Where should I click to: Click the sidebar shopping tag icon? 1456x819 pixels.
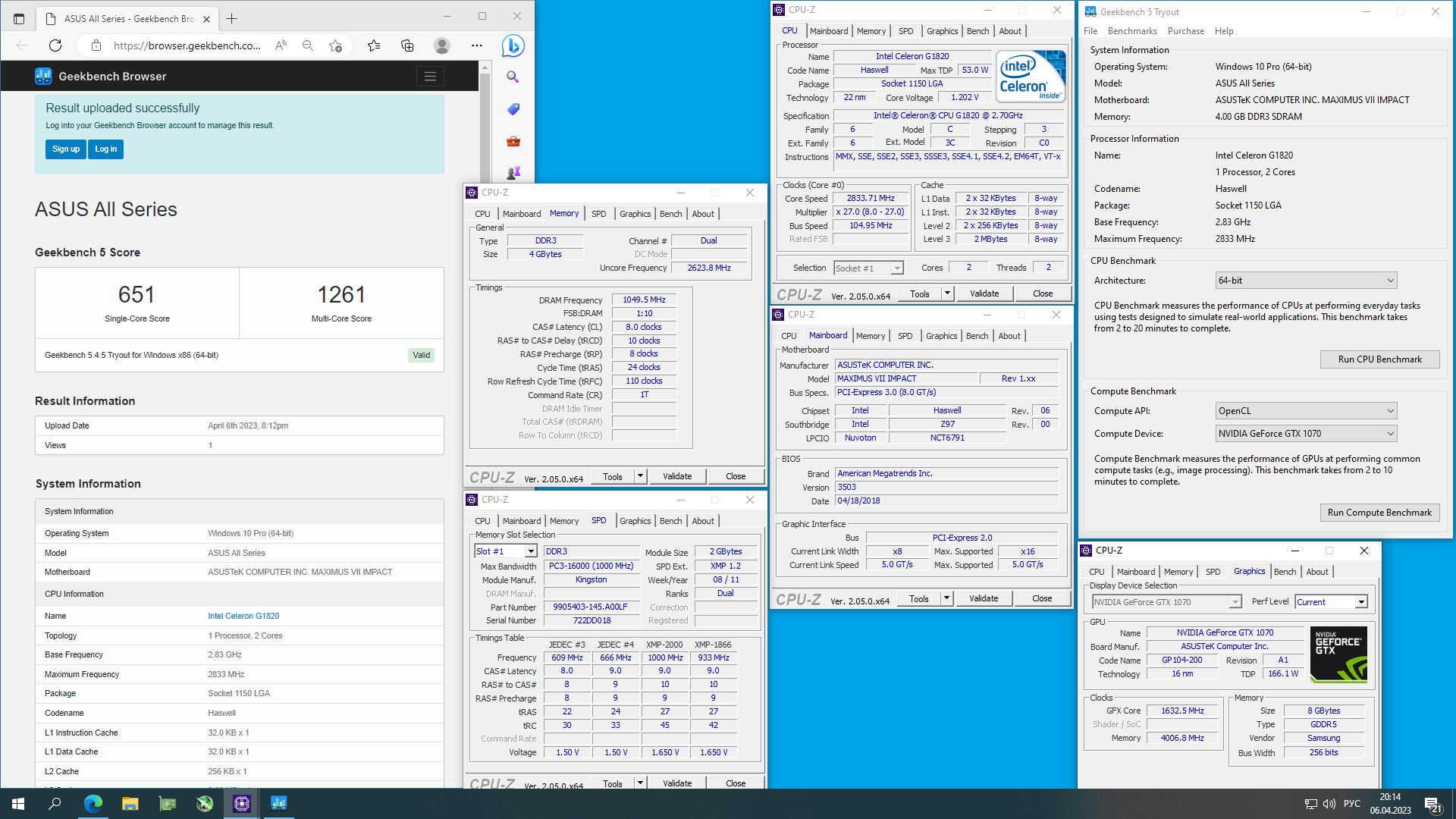pyautogui.click(x=513, y=109)
